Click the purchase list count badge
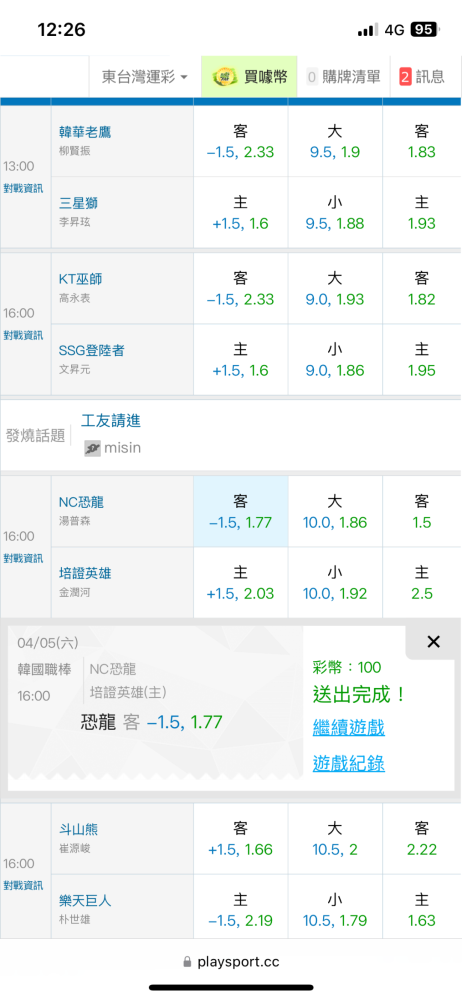 click(x=313, y=77)
